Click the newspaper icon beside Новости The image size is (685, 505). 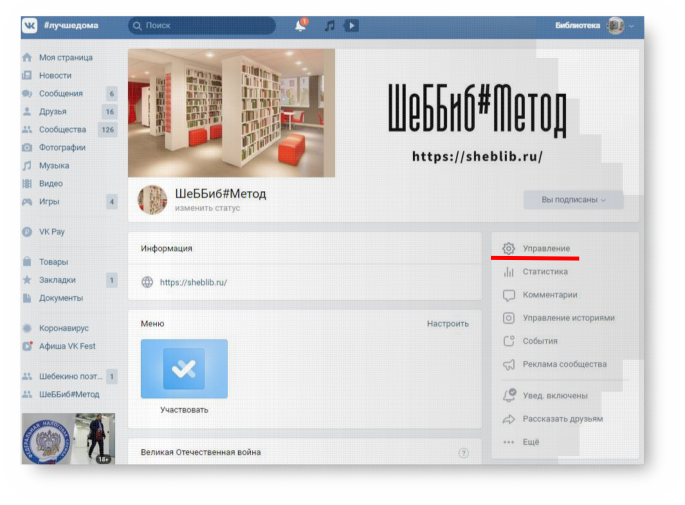point(27,76)
